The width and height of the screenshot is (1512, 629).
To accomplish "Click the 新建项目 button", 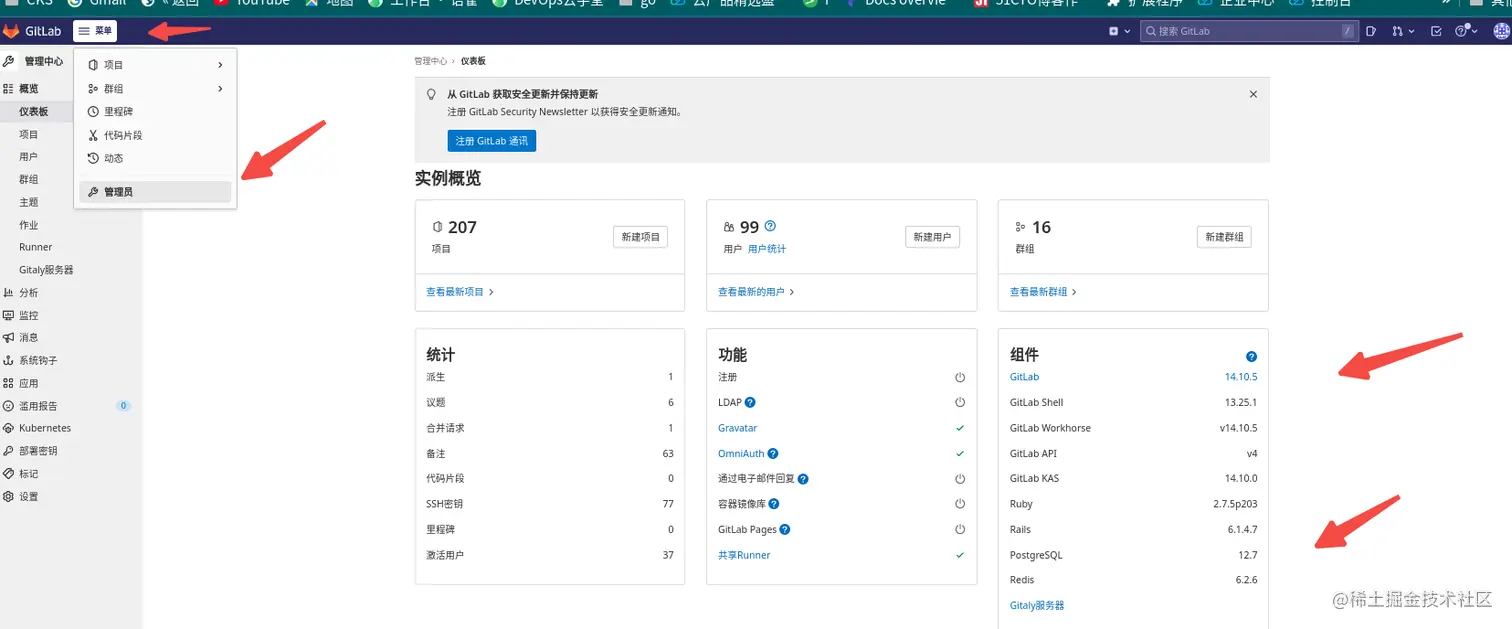I will click(x=640, y=237).
